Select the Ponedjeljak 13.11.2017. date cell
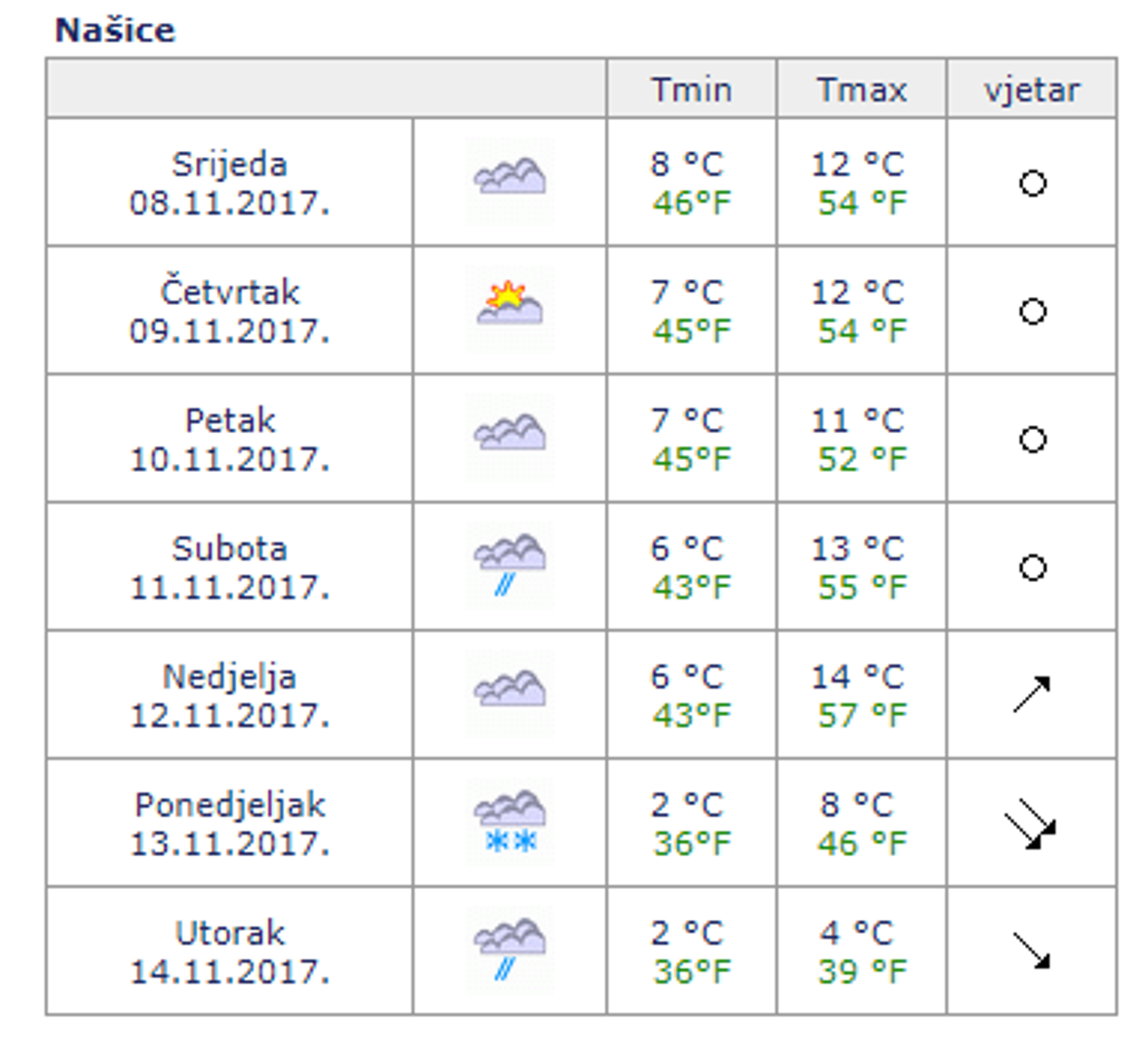 (x=230, y=823)
